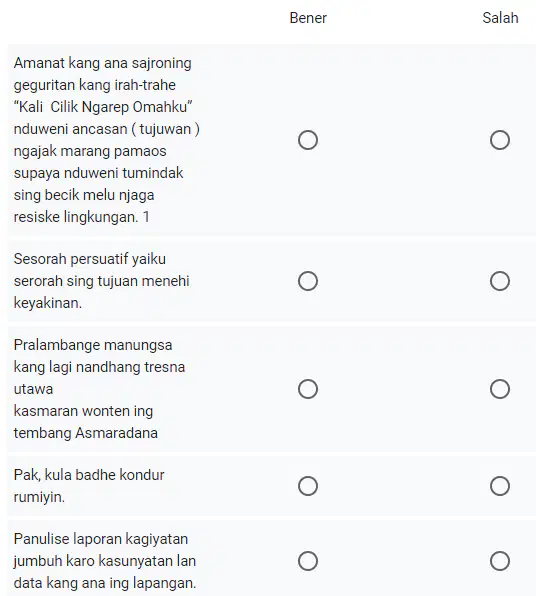This screenshot has height=596, width=536.
Task: Select Salah for the 'Sesorah persuatif' row
Action: click(x=500, y=281)
